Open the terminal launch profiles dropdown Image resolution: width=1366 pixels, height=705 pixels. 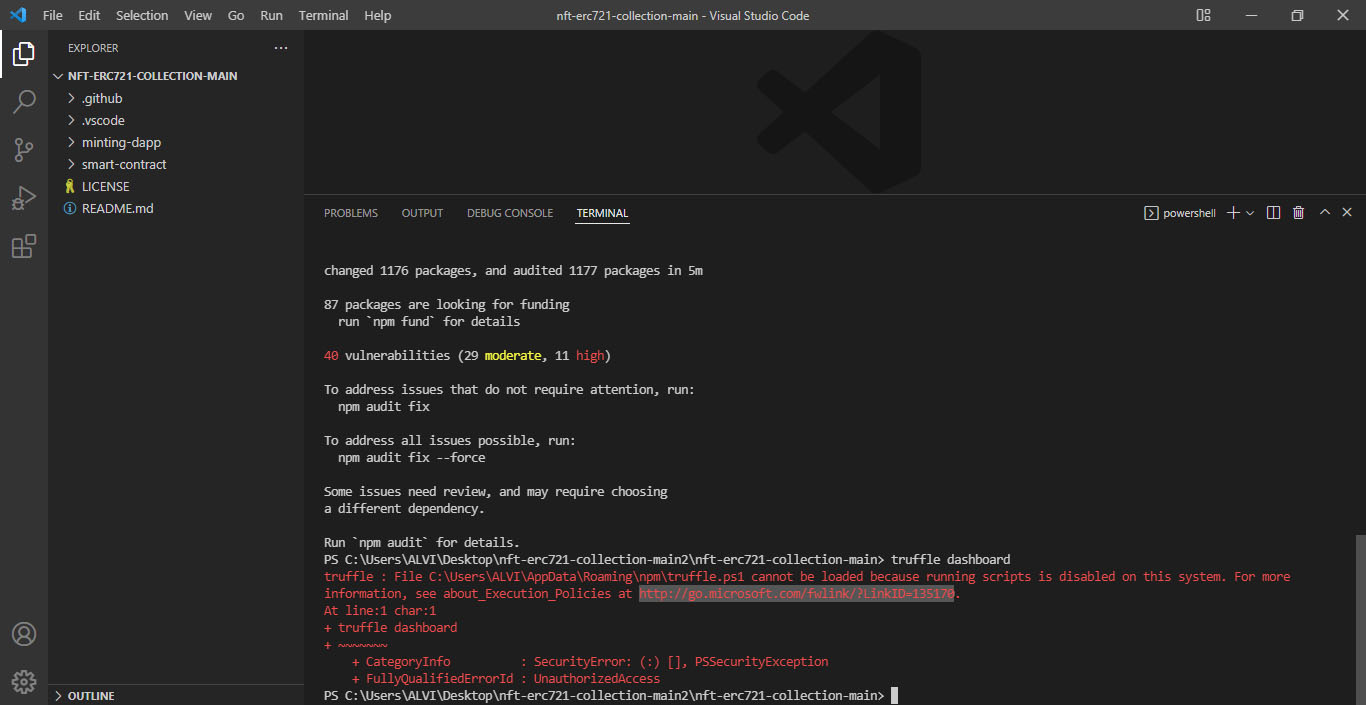click(x=1249, y=212)
